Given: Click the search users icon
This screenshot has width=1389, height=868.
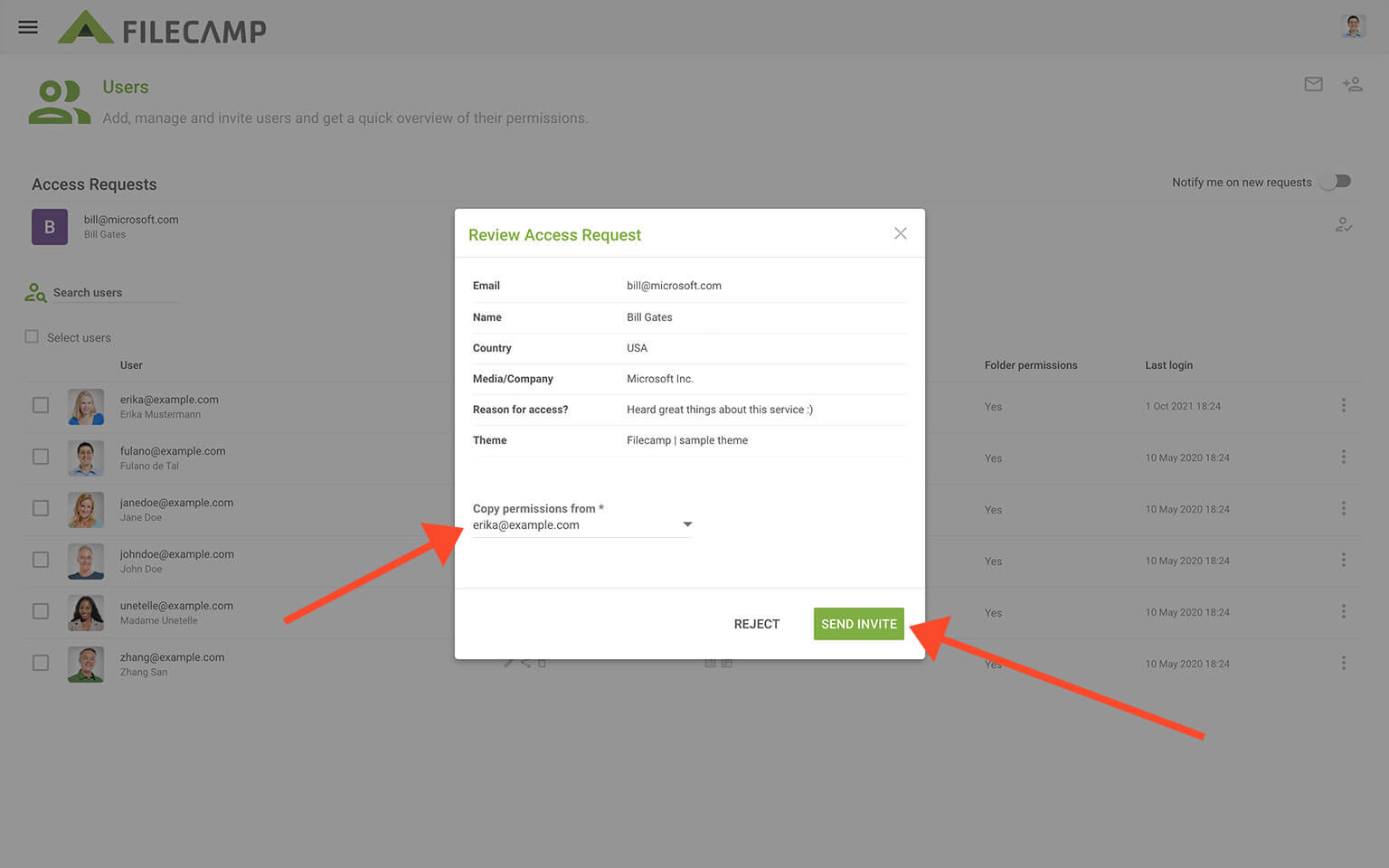Looking at the screenshot, I should pyautogui.click(x=35, y=293).
